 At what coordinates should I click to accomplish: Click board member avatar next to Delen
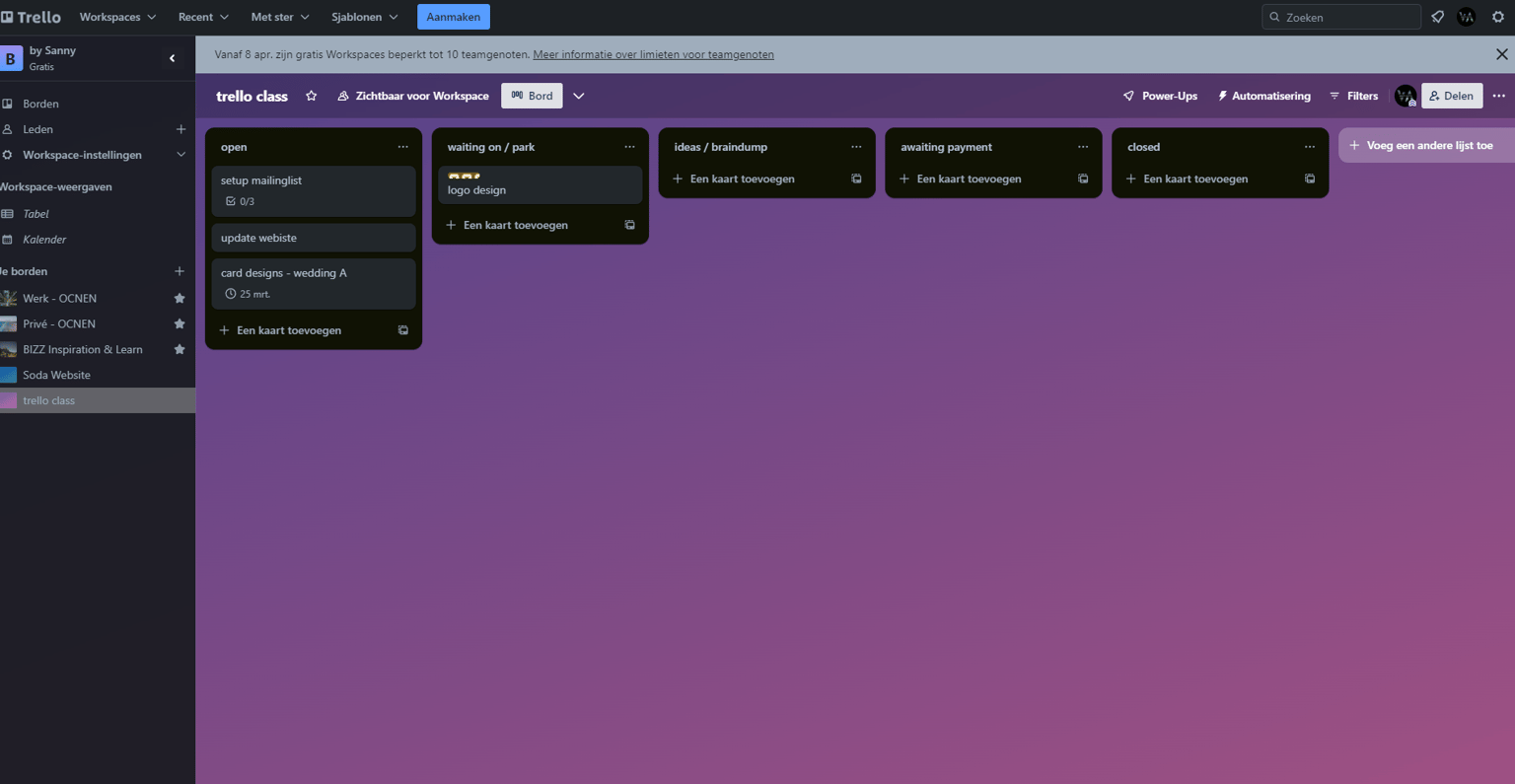1406,96
